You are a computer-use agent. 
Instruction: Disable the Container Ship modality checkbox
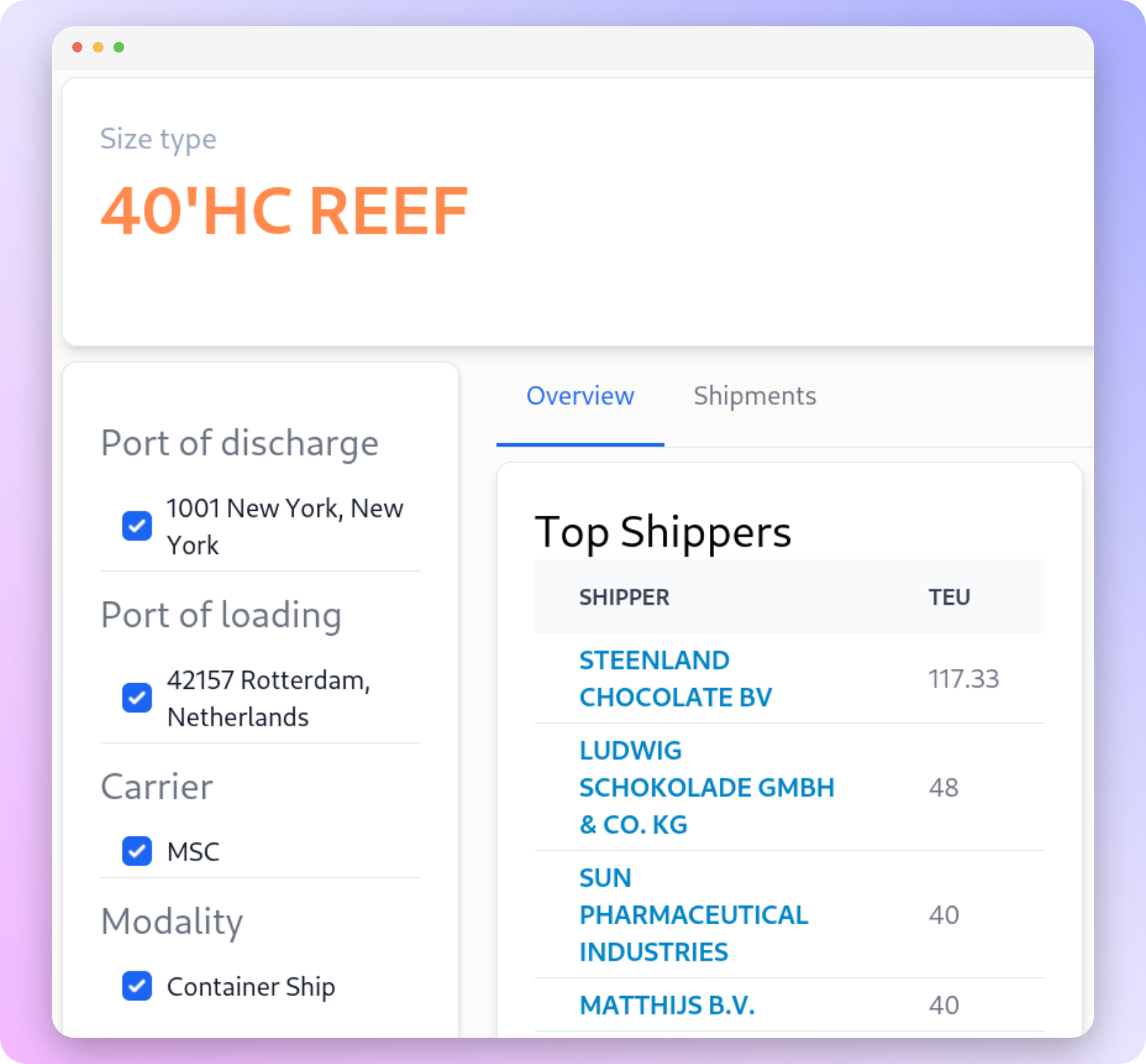coord(137,986)
